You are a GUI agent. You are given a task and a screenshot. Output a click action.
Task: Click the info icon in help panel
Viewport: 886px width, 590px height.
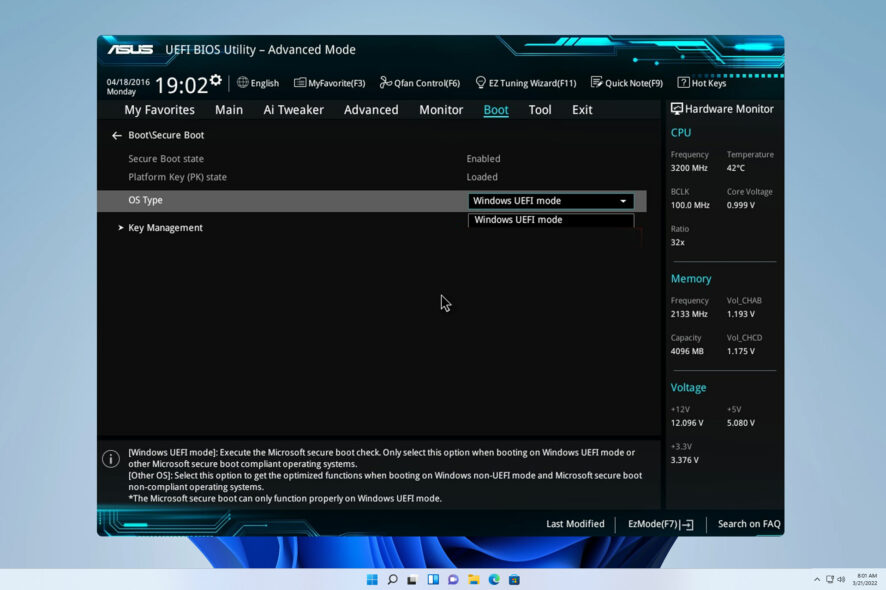pos(111,459)
